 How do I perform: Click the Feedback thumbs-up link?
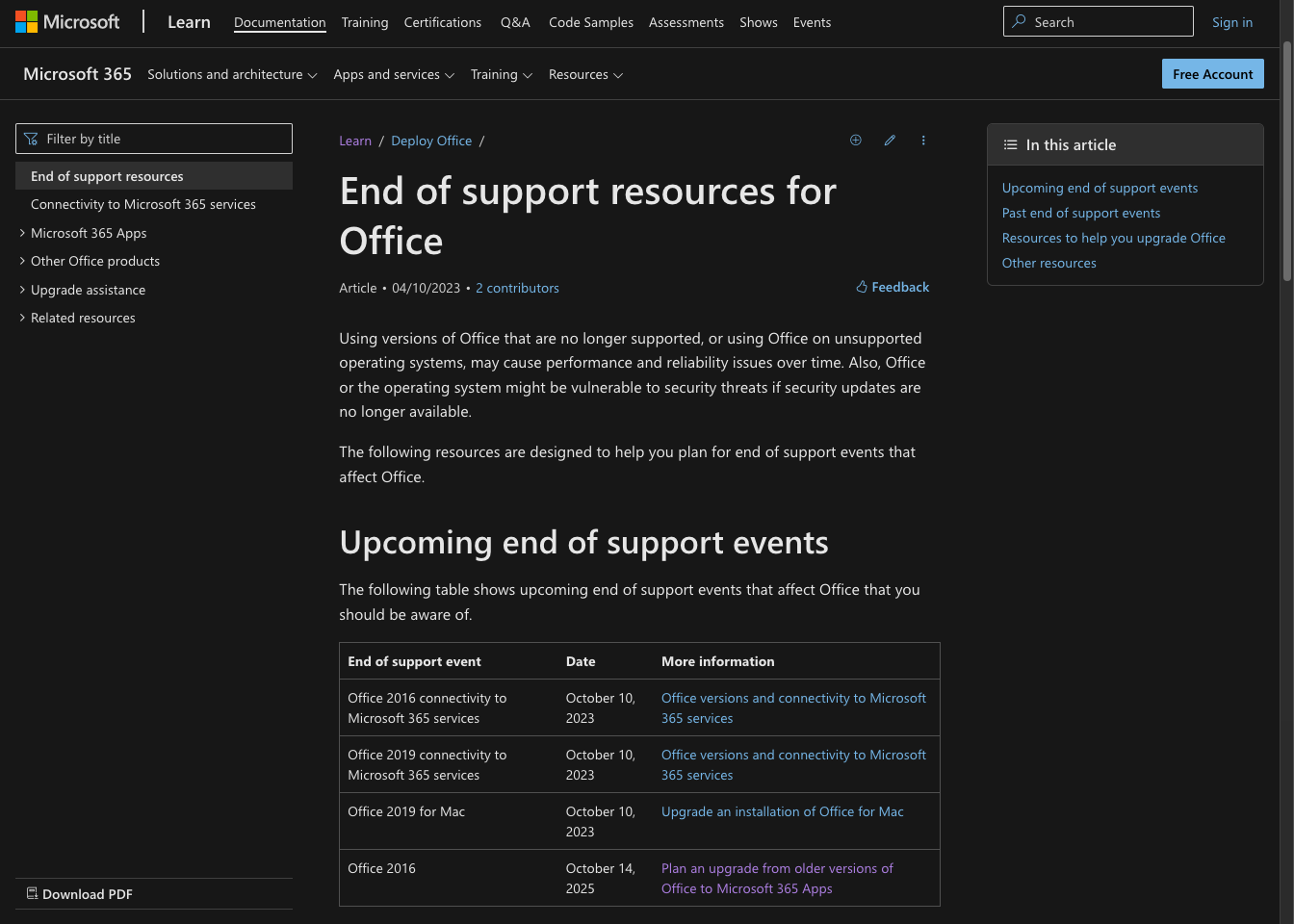click(x=893, y=287)
